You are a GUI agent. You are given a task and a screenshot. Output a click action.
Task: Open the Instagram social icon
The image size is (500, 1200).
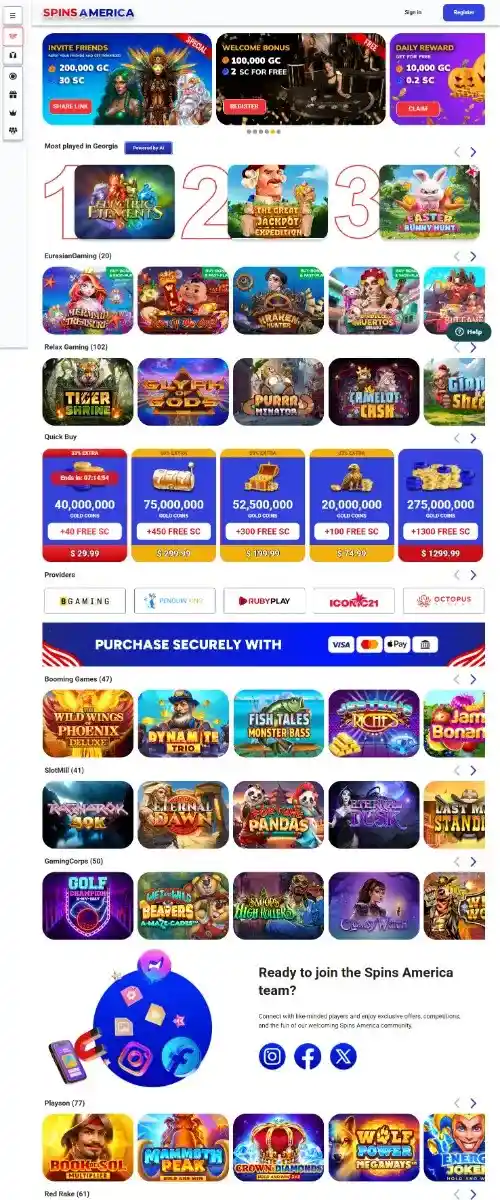pos(272,1056)
